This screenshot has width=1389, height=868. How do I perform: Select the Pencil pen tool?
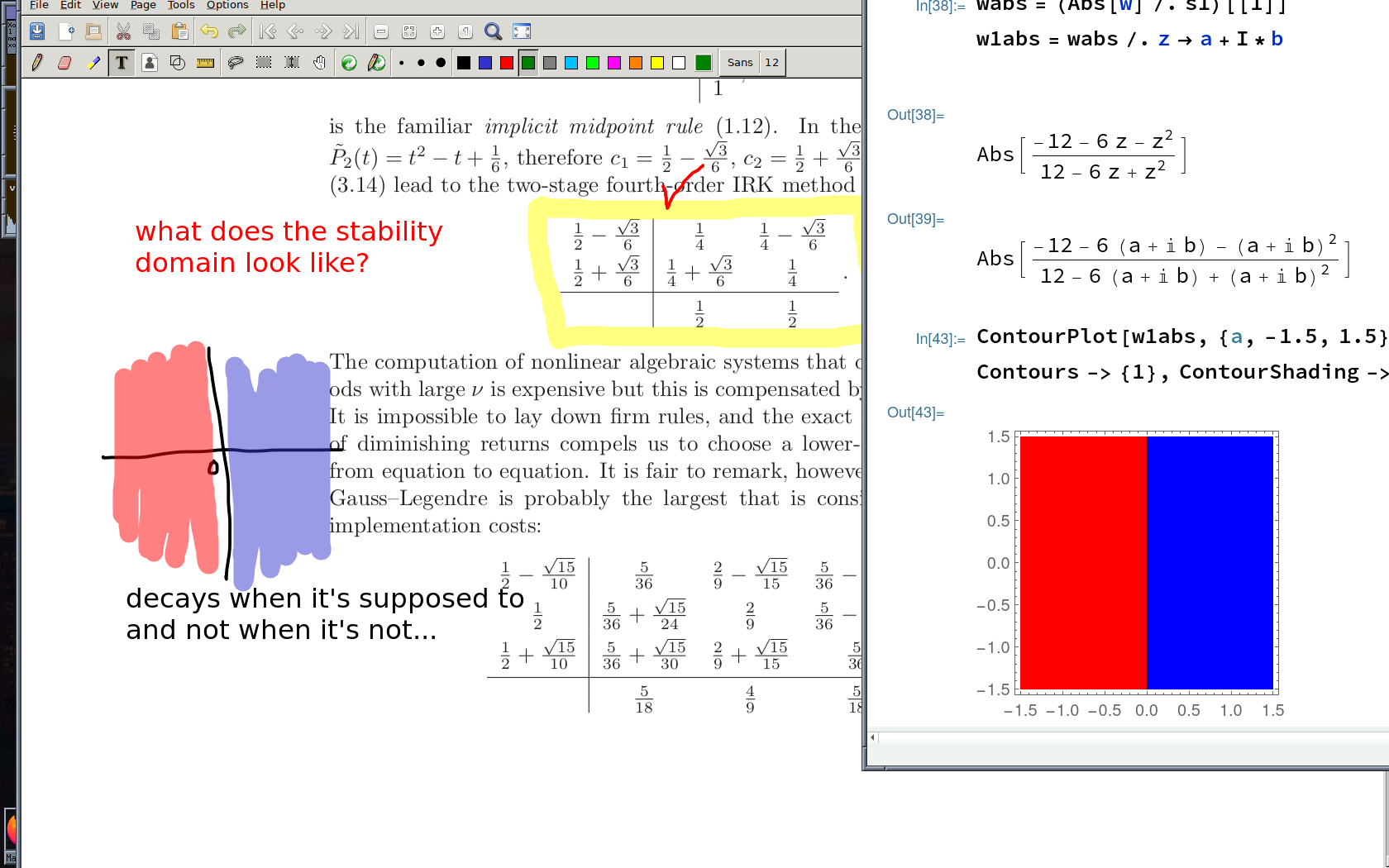[37, 63]
